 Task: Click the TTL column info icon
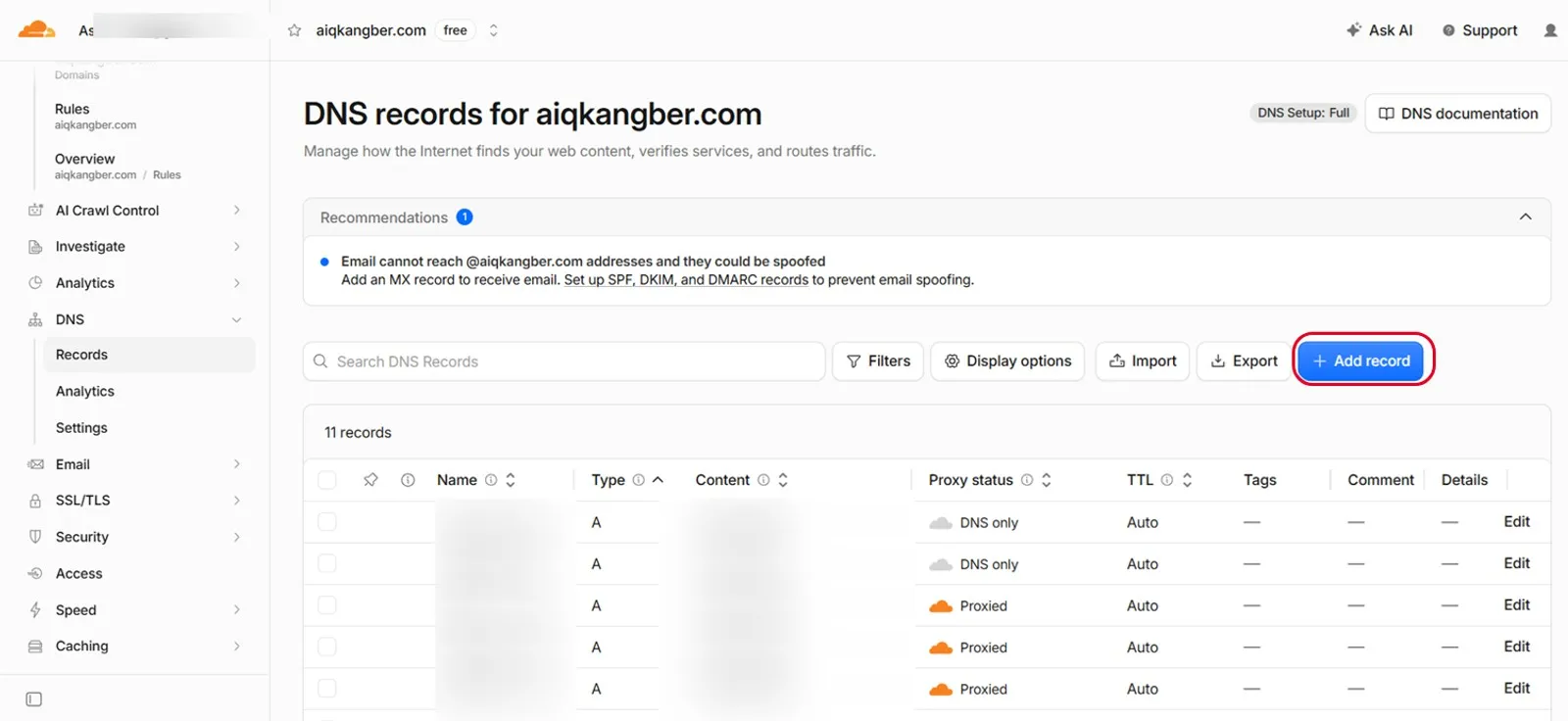[1167, 480]
